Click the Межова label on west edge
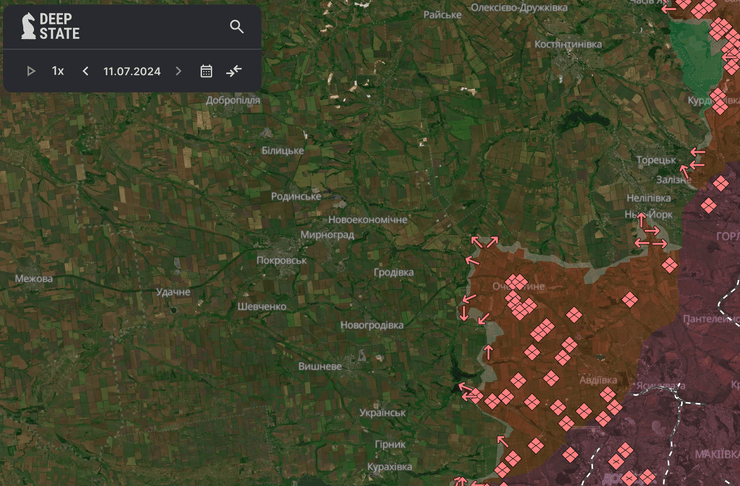This screenshot has height=486, width=740. [34, 279]
